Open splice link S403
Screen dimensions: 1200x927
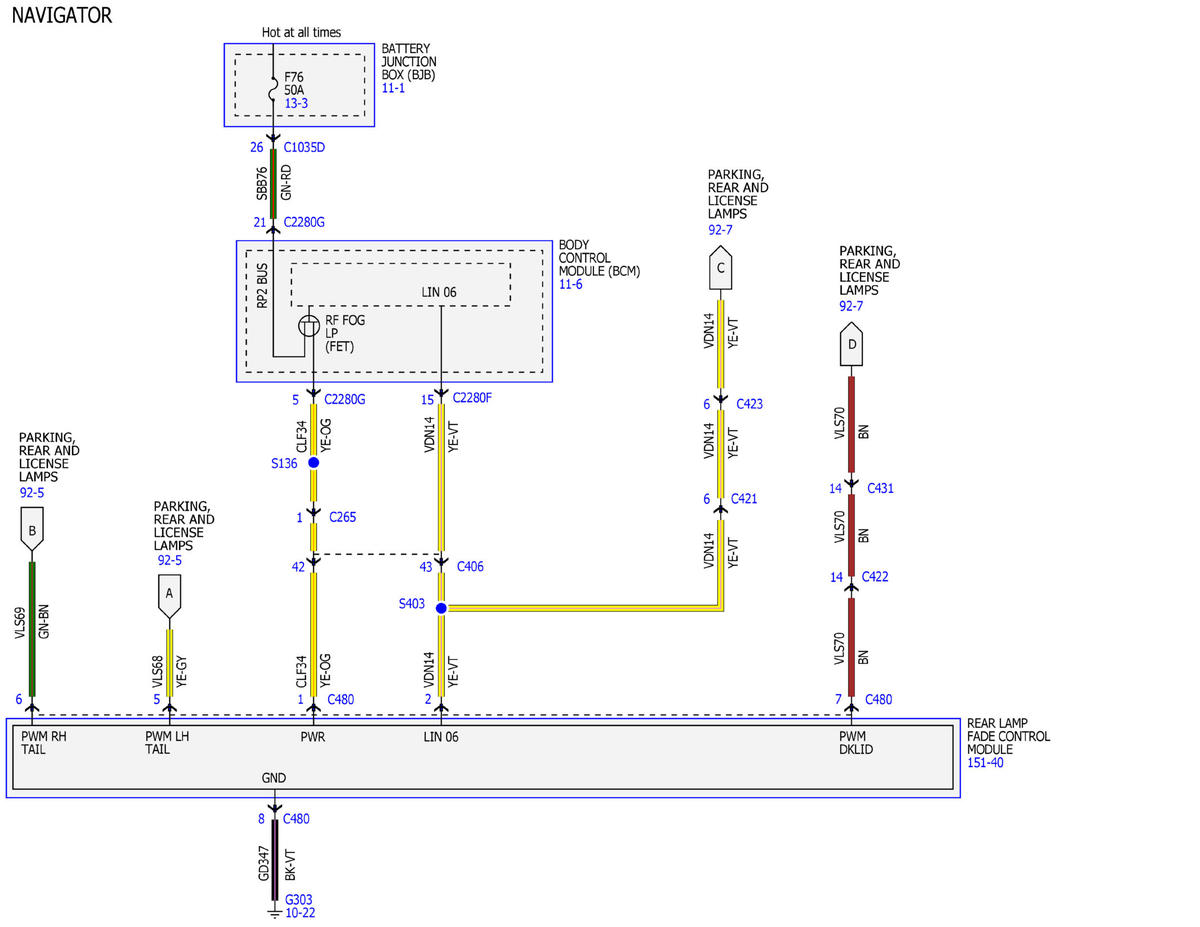click(412, 603)
